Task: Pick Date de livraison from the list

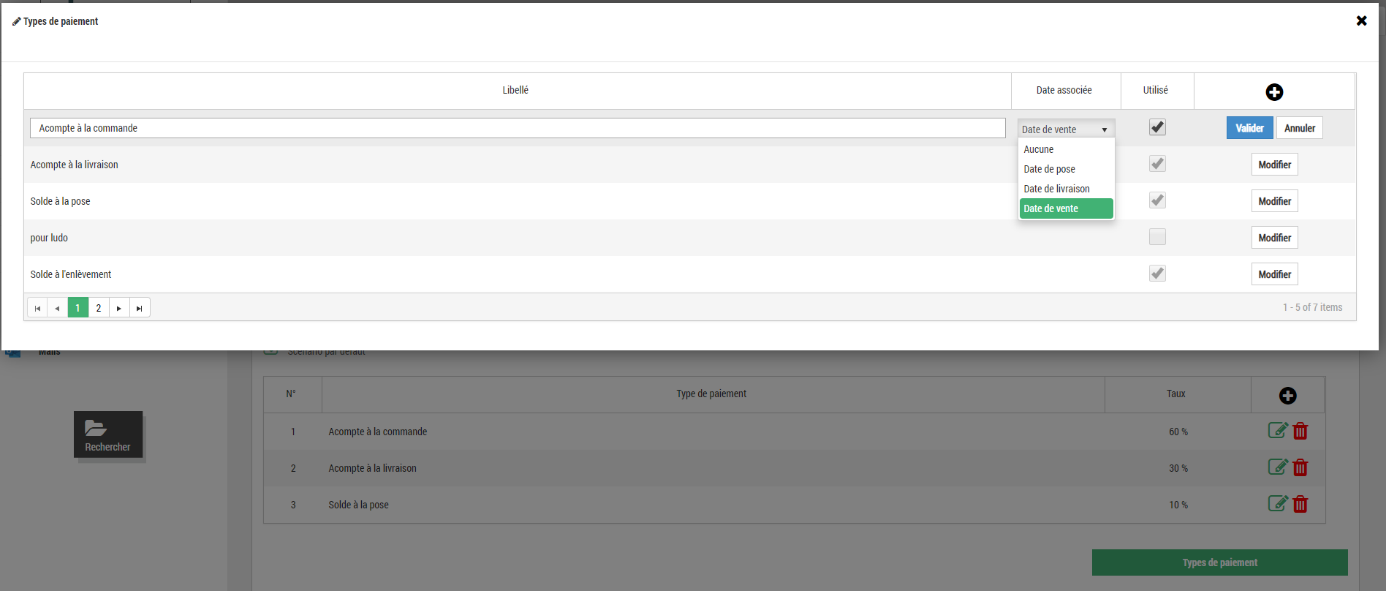Action: (1056, 189)
